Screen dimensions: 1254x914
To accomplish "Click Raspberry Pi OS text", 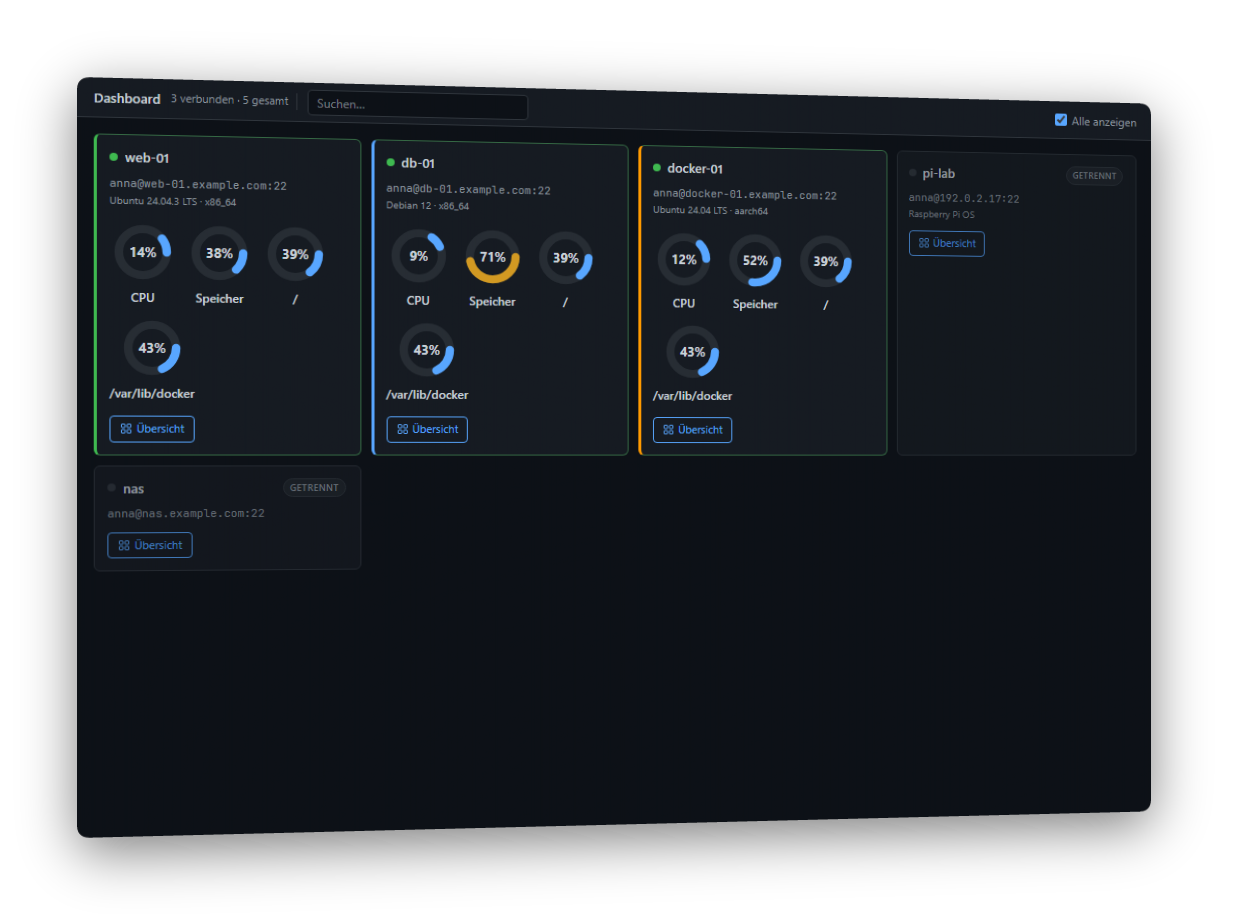I will (941, 214).
